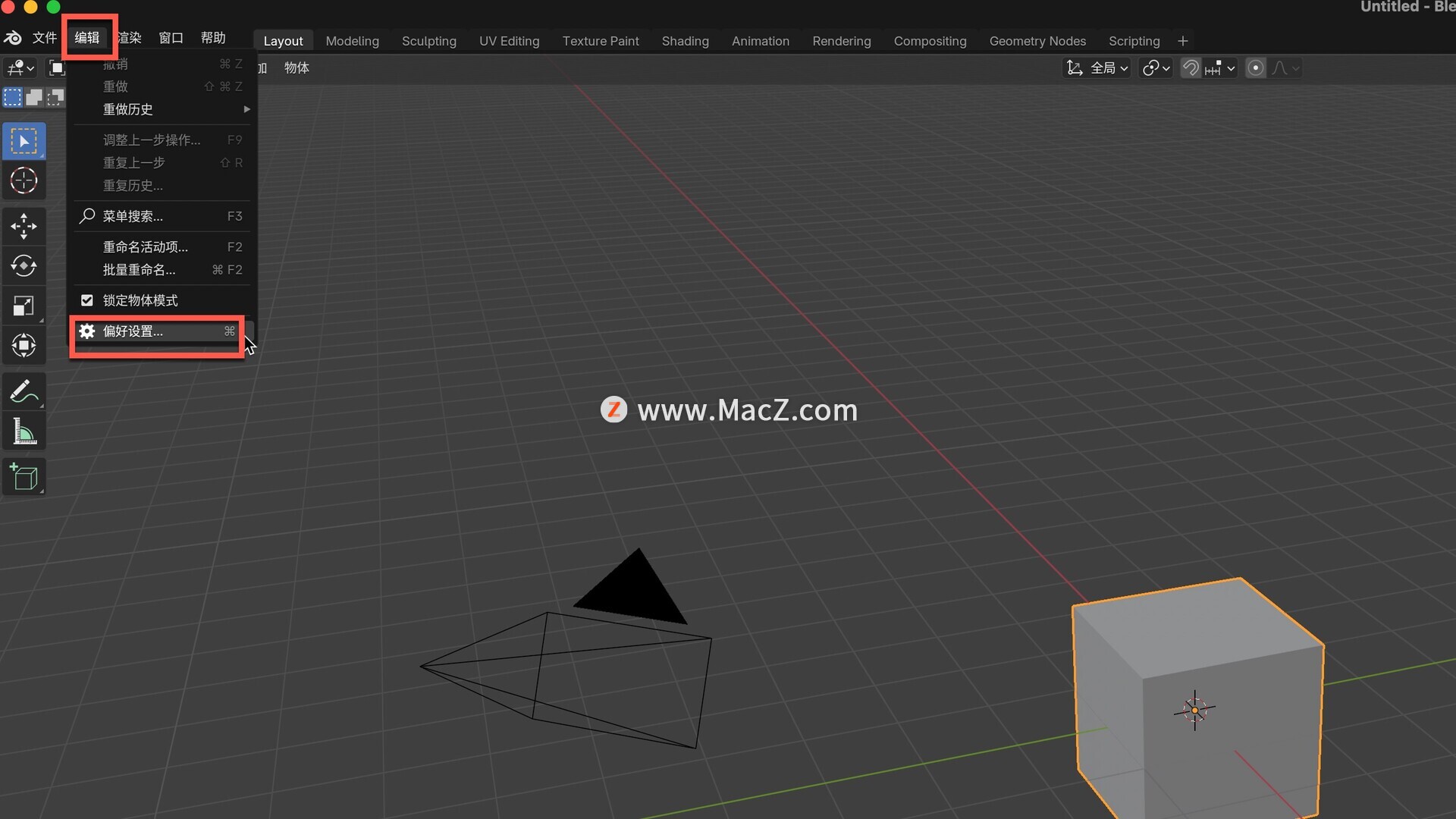Select the Rotate tool

[x=24, y=266]
